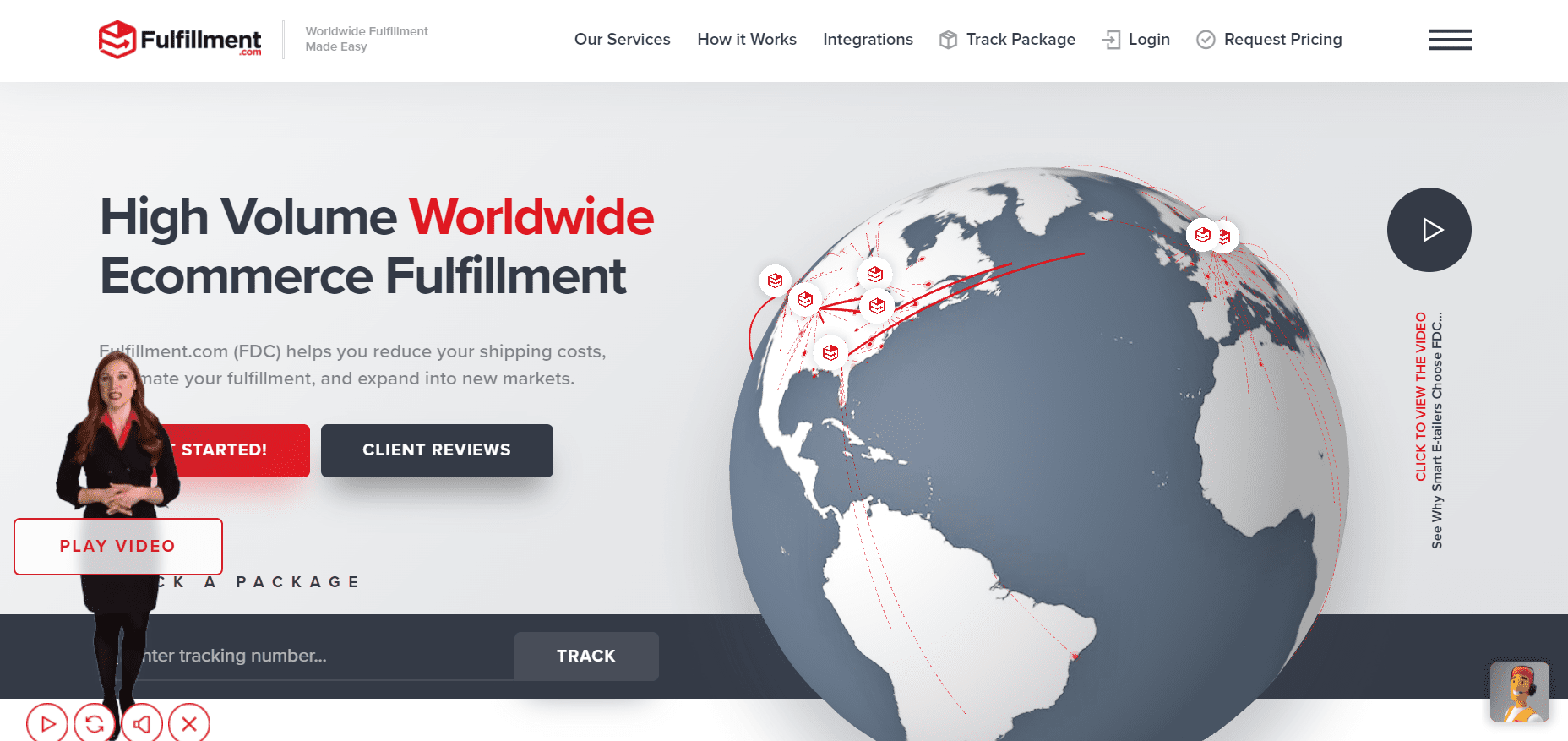Open the chat assistant avatar widget
Screen dimensions: 1568x741
pos(1520,692)
